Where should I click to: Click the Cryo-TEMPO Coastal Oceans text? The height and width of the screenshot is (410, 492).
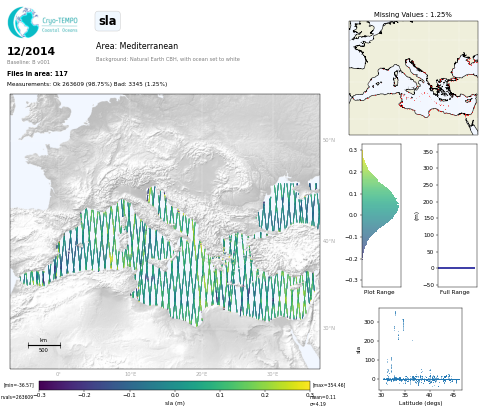pyautogui.click(x=60, y=25)
